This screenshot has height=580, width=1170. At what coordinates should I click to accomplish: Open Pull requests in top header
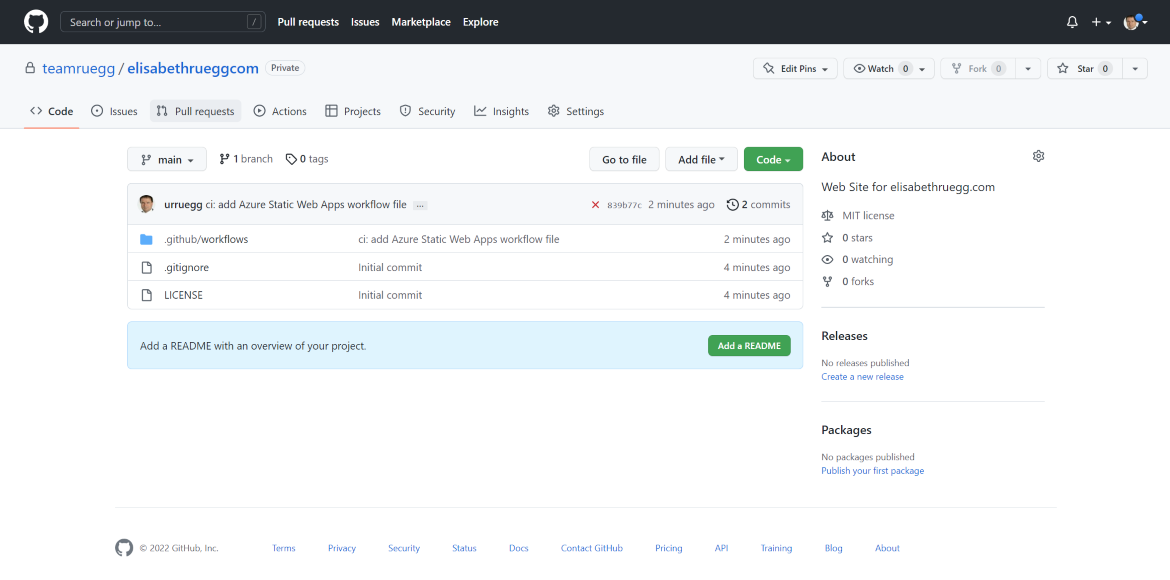coord(308,22)
